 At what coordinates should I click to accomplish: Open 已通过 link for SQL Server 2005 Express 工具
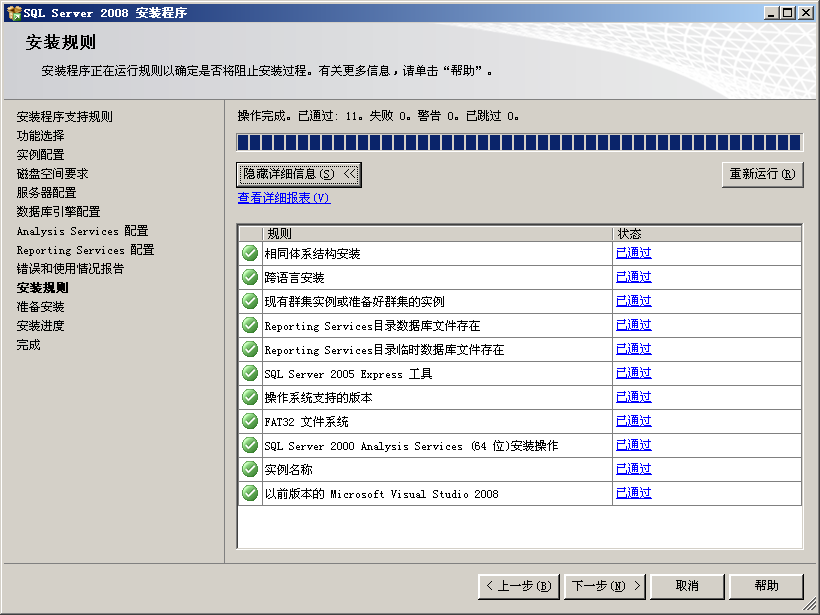coord(634,373)
